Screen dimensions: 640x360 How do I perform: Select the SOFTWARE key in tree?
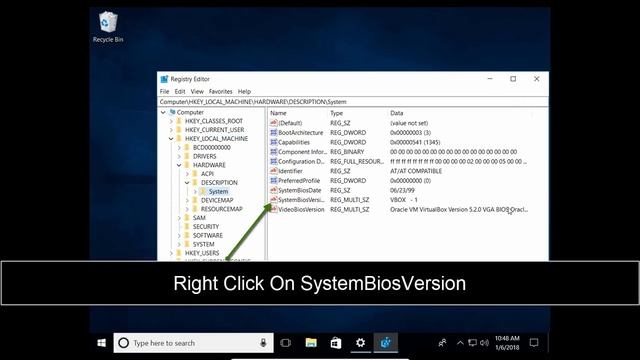(x=208, y=236)
